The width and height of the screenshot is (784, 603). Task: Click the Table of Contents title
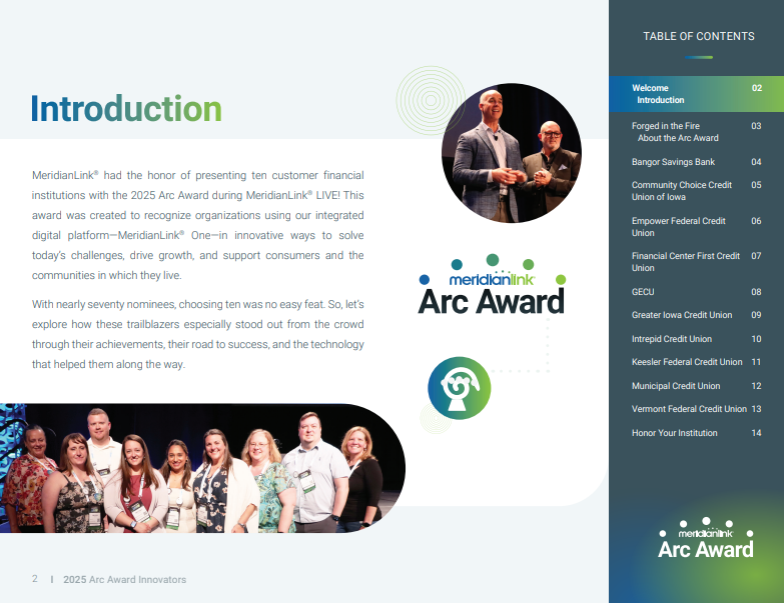click(x=698, y=37)
